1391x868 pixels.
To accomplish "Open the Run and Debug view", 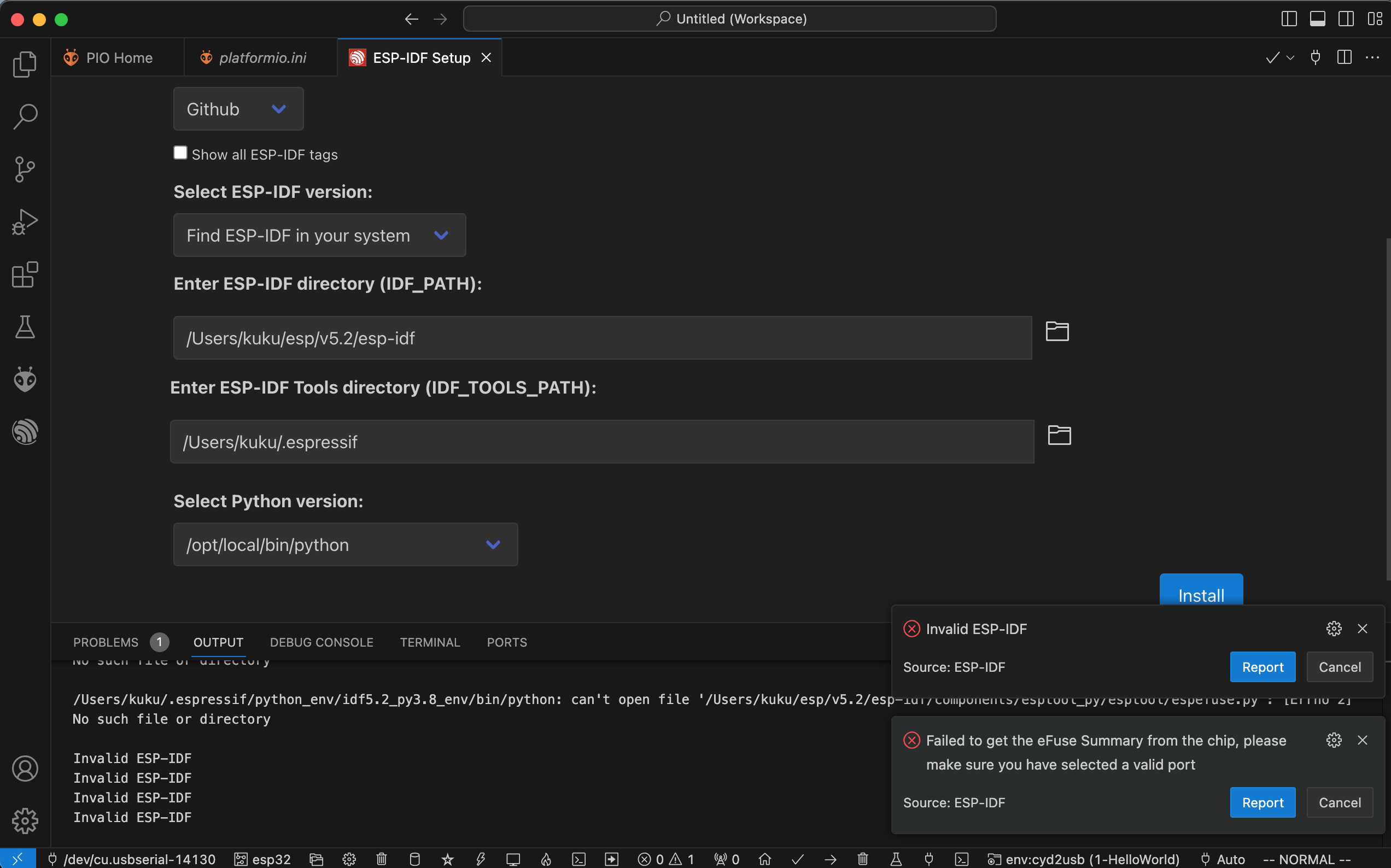I will click(x=25, y=222).
